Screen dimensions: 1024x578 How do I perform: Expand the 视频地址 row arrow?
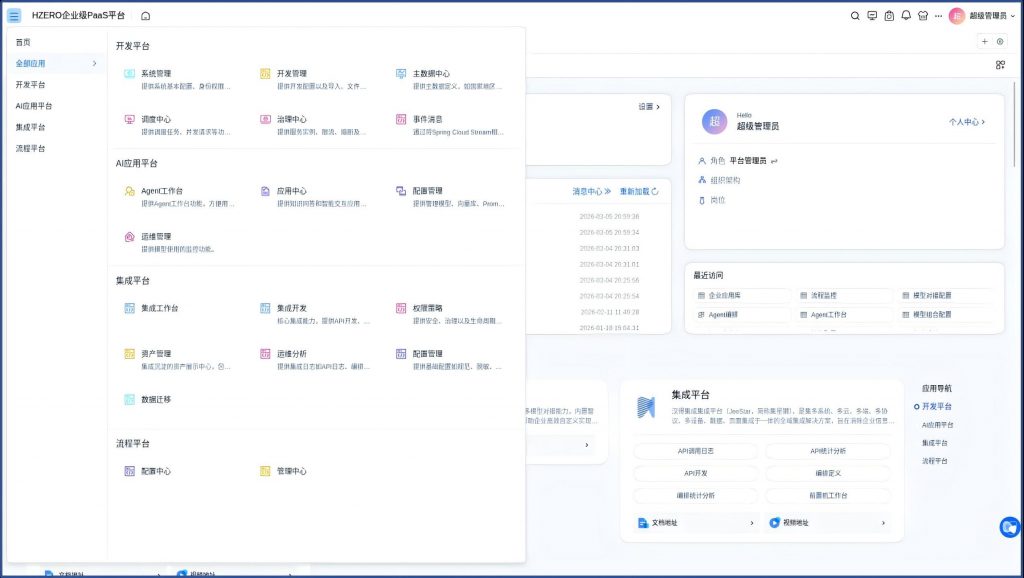tap(883, 523)
